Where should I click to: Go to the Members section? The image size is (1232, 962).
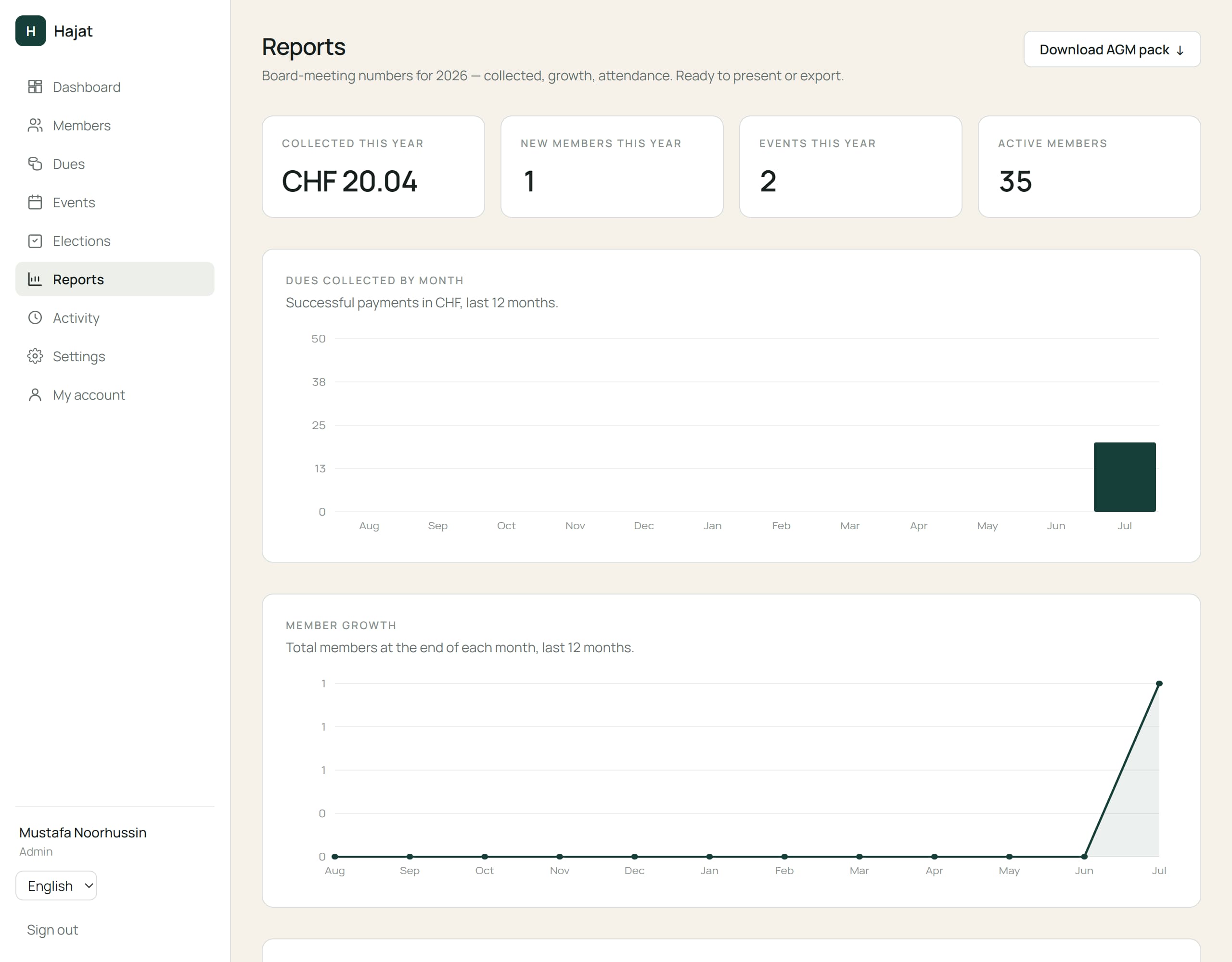[115, 125]
